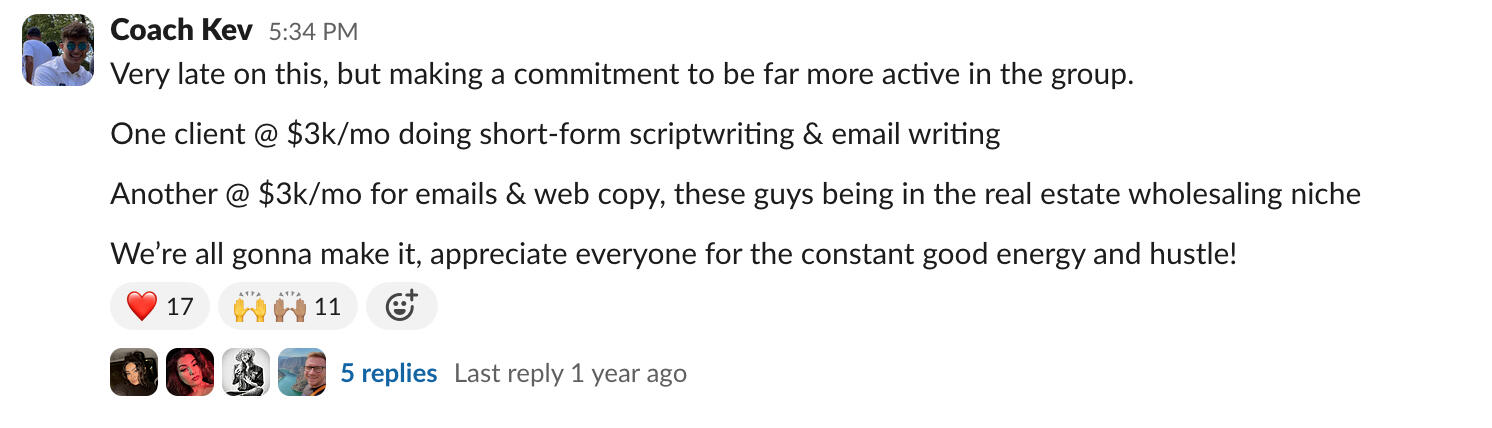The height and width of the screenshot is (428, 1492).
Task: Click the Coach Kev sender name
Action: [181, 31]
